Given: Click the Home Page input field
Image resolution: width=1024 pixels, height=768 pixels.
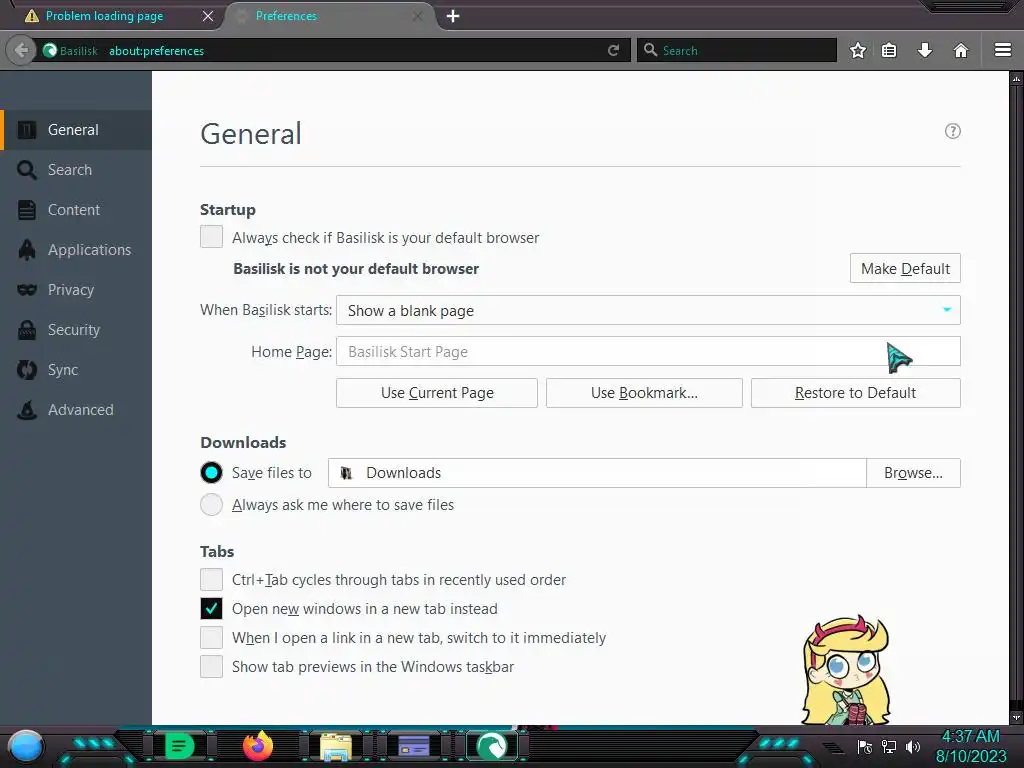Looking at the screenshot, I should point(648,351).
